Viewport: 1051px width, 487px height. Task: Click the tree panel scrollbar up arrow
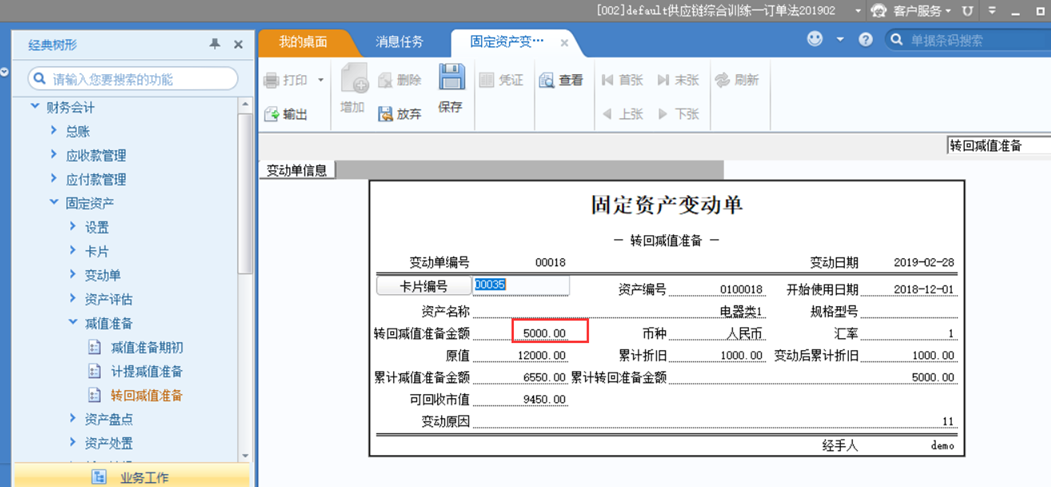[246, 103]
